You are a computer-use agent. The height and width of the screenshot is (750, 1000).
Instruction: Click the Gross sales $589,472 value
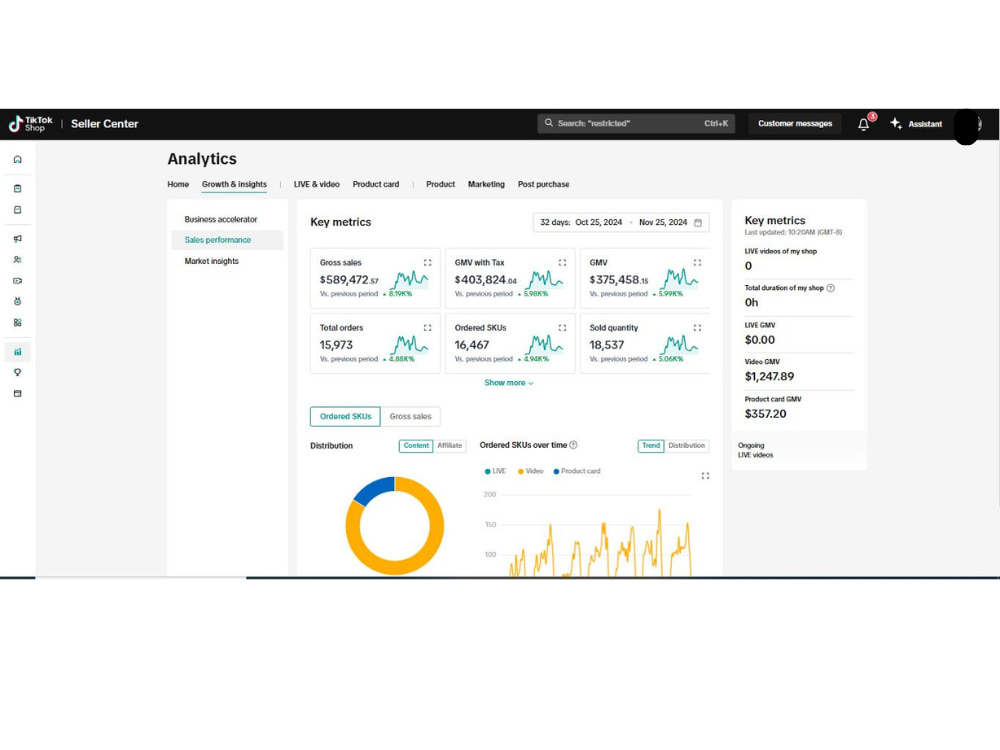pos(349,280)
